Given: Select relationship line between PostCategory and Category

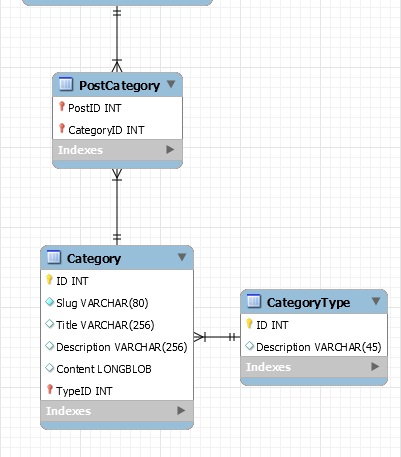Looking at the screenshot, I should pos(117,207).
